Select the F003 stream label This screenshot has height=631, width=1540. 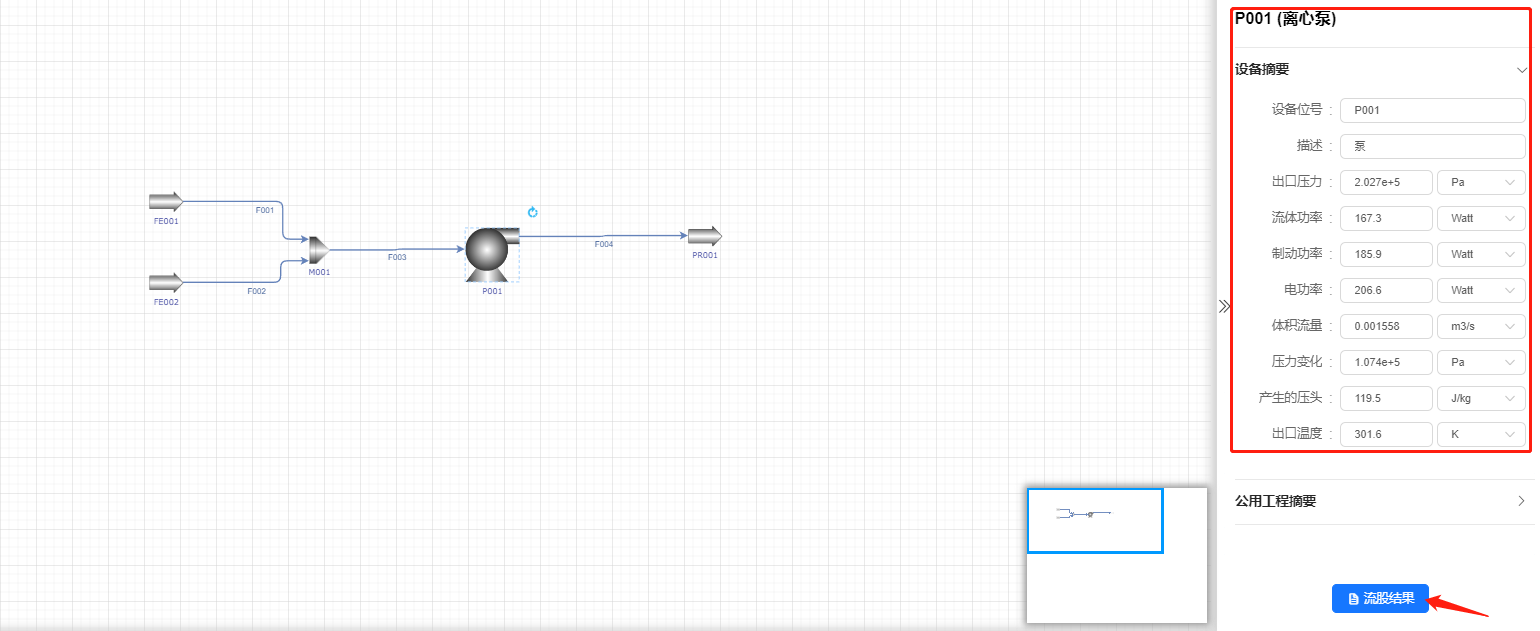pos(398,257)
